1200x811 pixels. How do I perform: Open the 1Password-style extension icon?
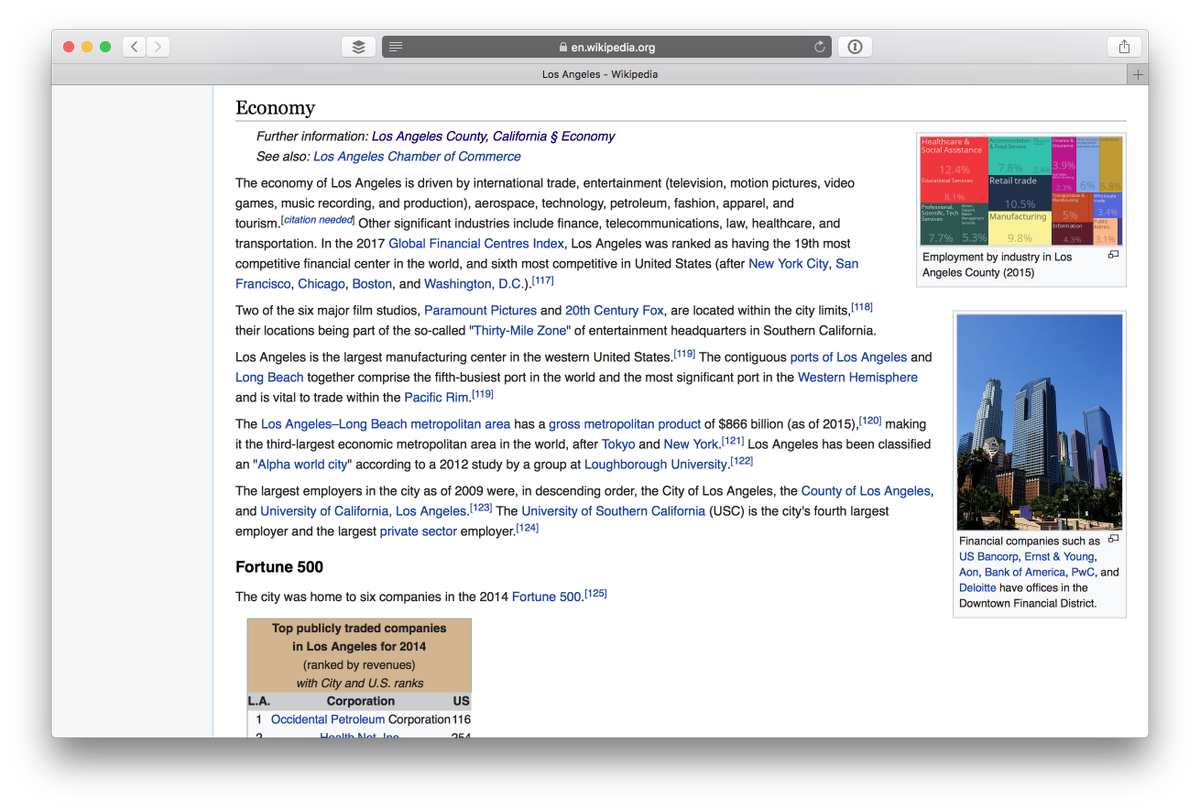(x=854, y=47)
